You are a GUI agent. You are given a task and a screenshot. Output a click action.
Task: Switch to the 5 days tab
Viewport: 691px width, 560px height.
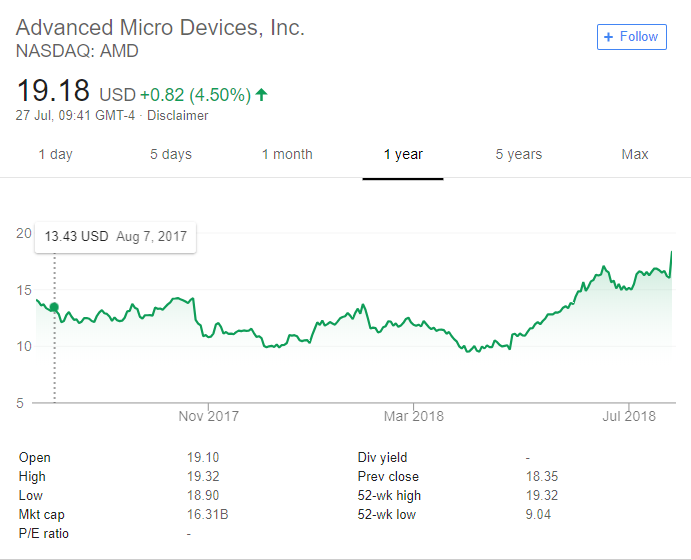click(170, 154)
